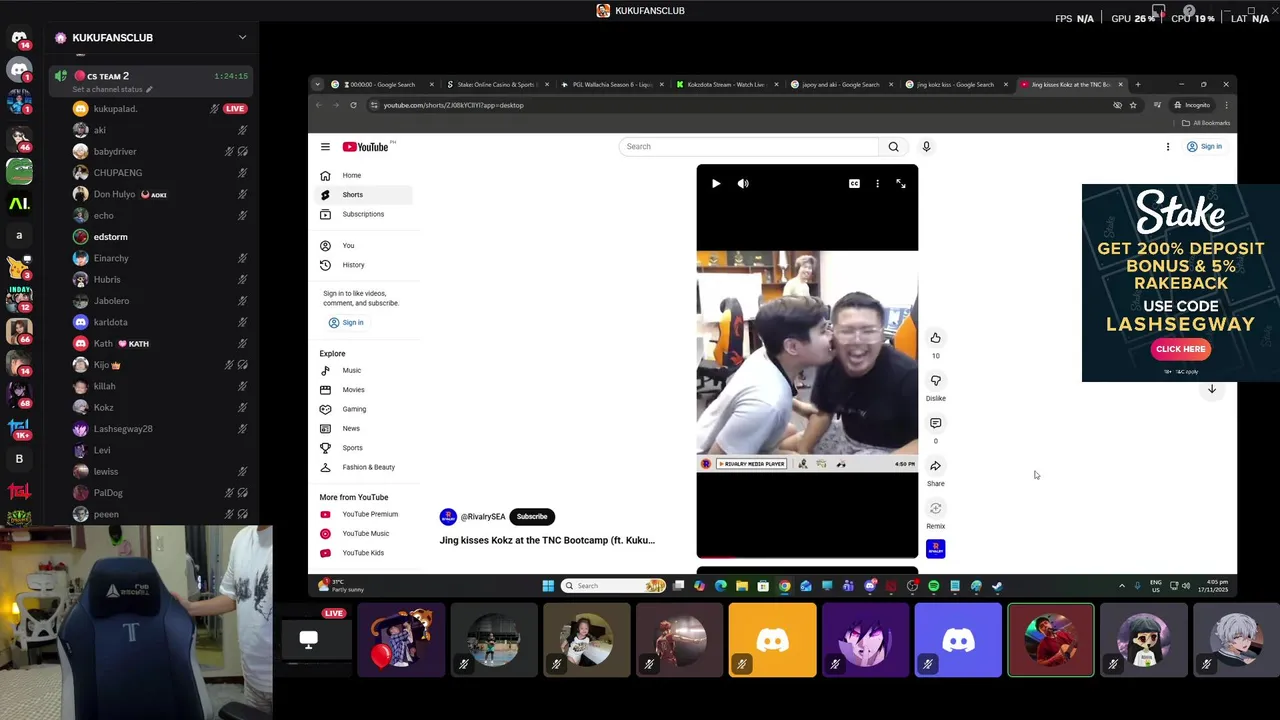
Task: Open new Chrome tab with plus
Action: (x=1138, y=84)
